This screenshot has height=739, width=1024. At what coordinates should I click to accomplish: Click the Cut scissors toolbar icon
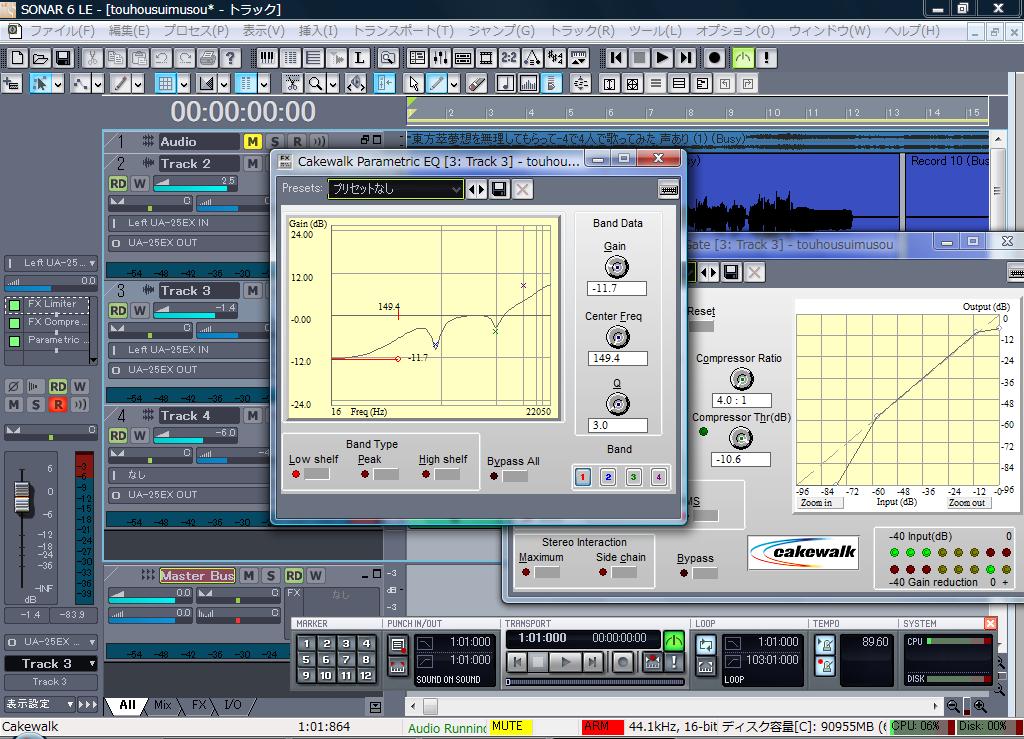(x=92, y=58)
